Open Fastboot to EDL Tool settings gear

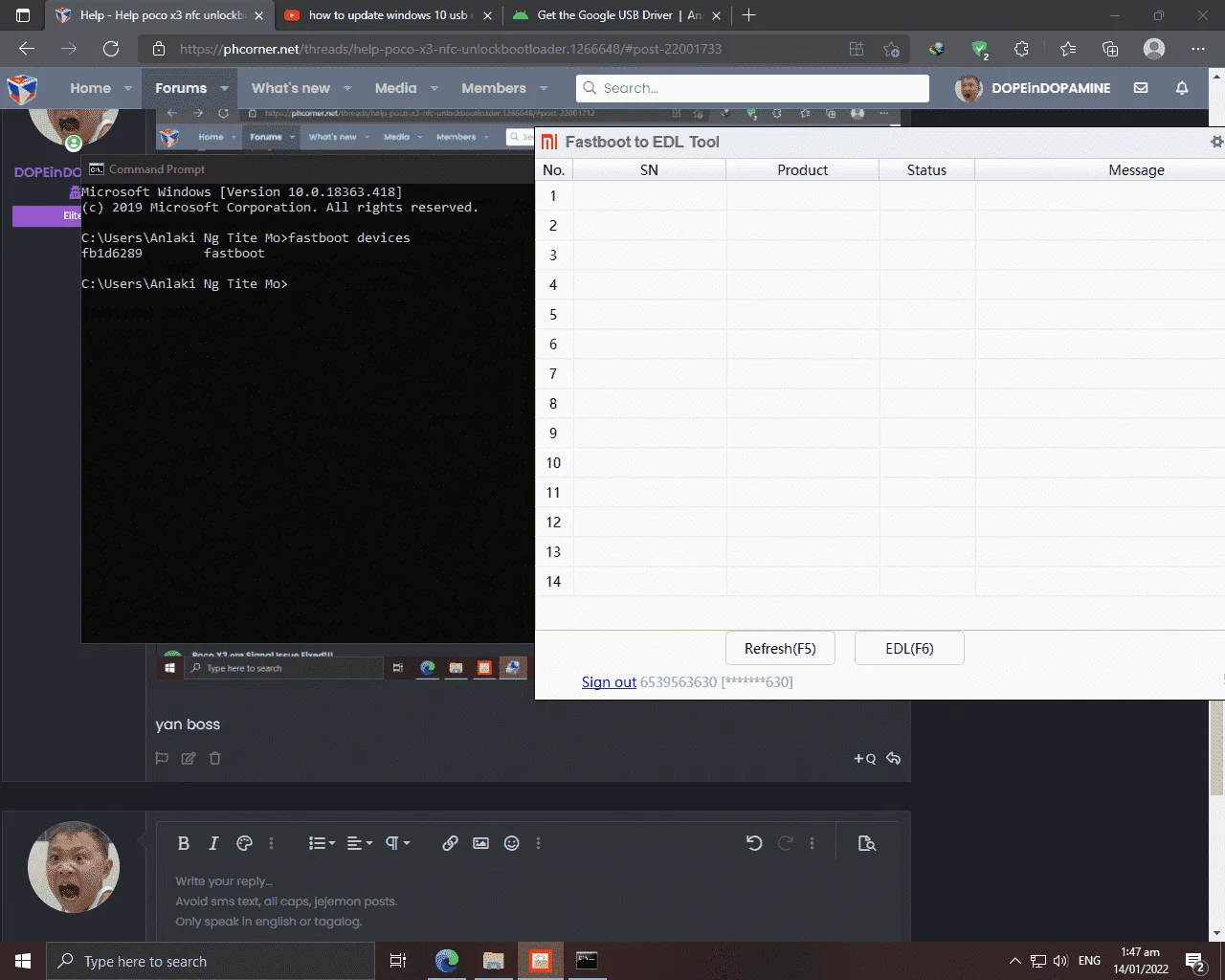coord(1216,142)
